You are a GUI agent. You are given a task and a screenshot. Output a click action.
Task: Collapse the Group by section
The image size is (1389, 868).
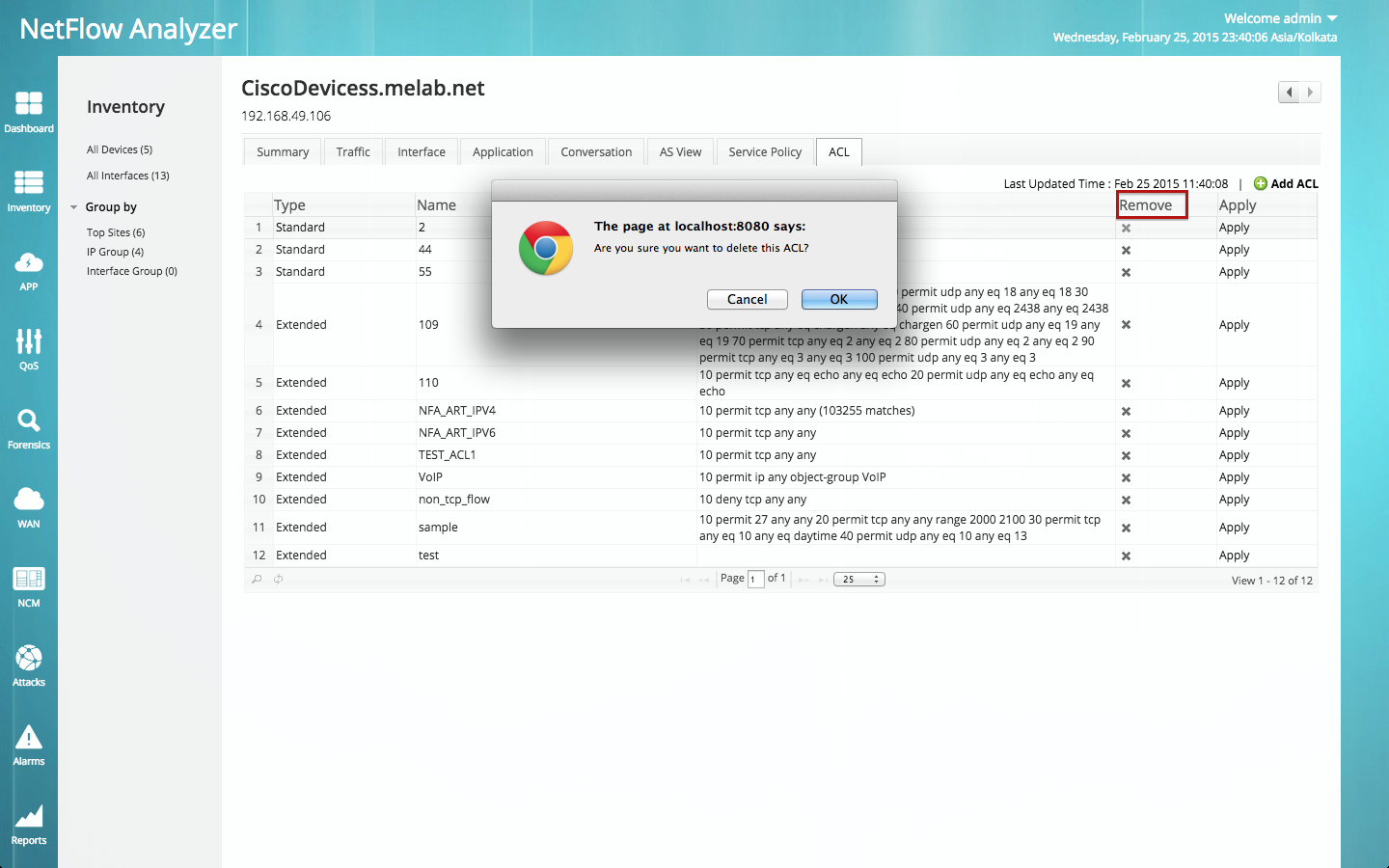click(74, 207)
